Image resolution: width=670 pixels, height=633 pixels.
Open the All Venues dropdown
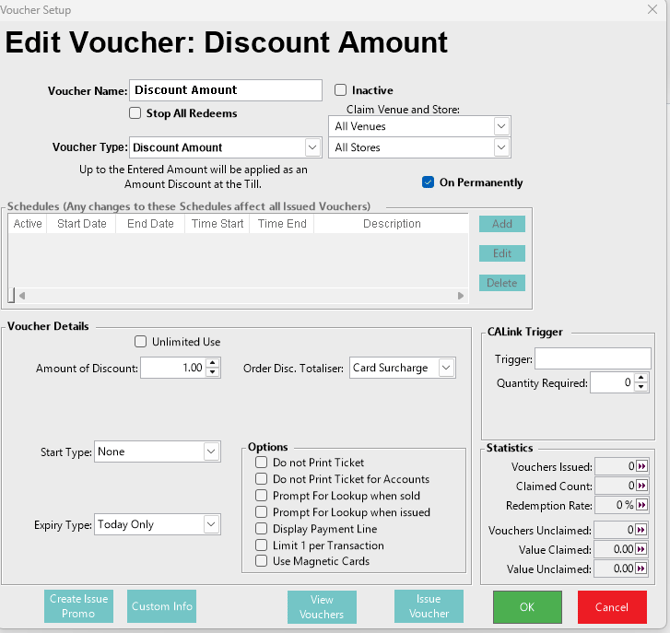tap(501, 126)
